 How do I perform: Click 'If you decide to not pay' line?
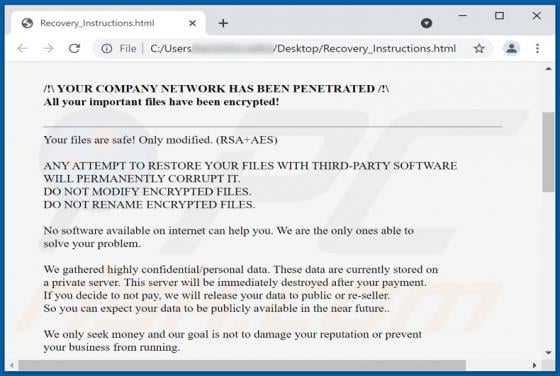point(217,295)
